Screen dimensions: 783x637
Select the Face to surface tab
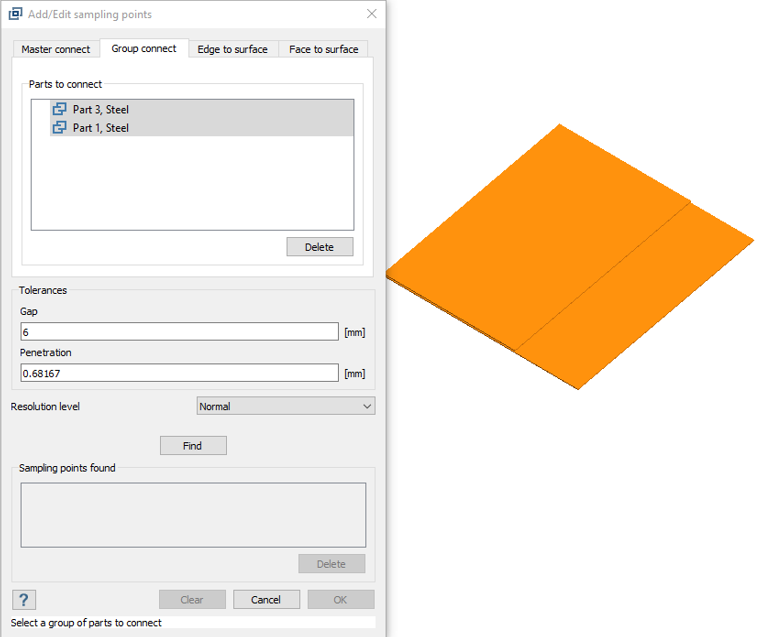(x=323, y=49)
